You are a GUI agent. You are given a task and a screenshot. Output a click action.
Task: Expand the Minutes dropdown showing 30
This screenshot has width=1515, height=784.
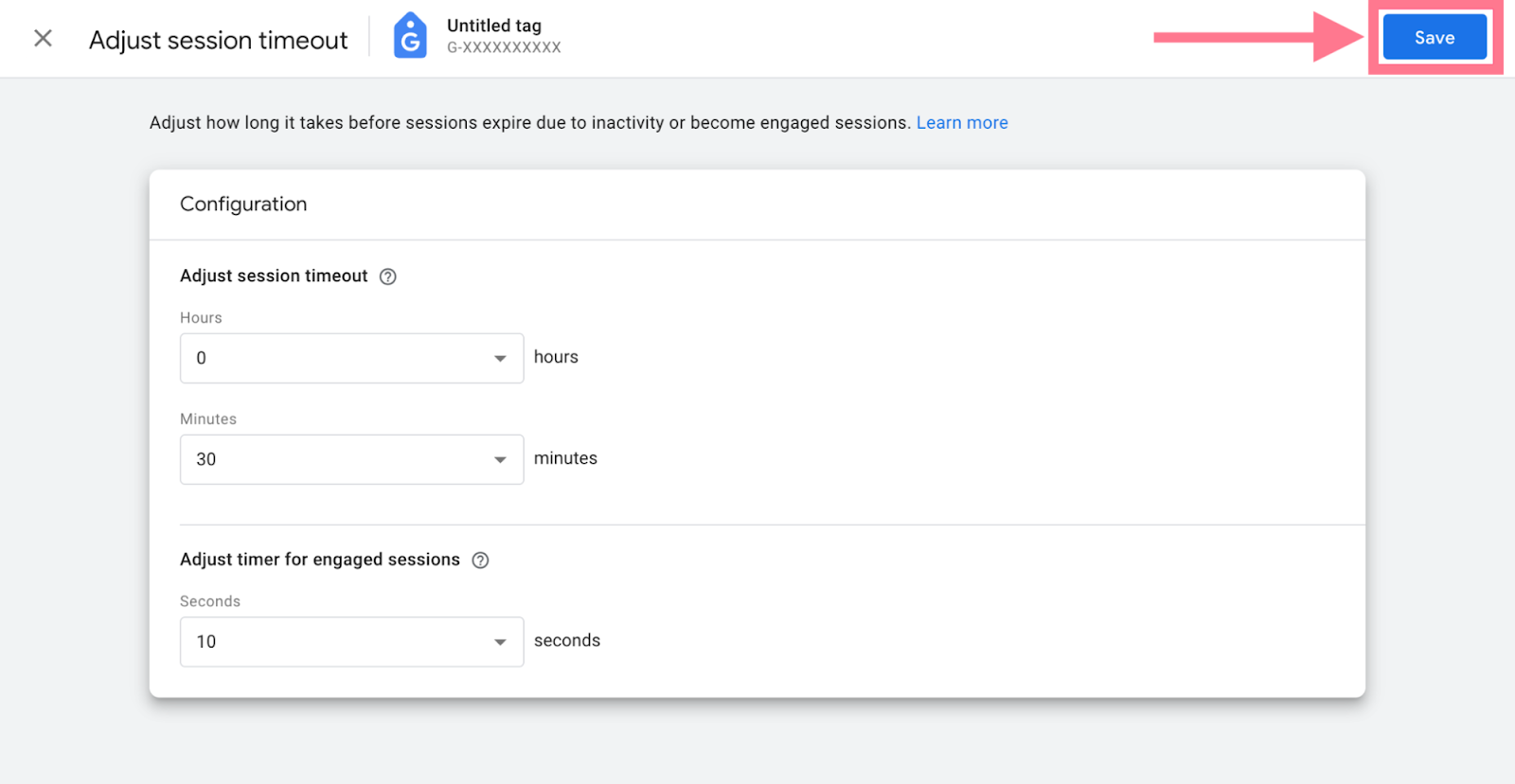[x=341, y=460]
